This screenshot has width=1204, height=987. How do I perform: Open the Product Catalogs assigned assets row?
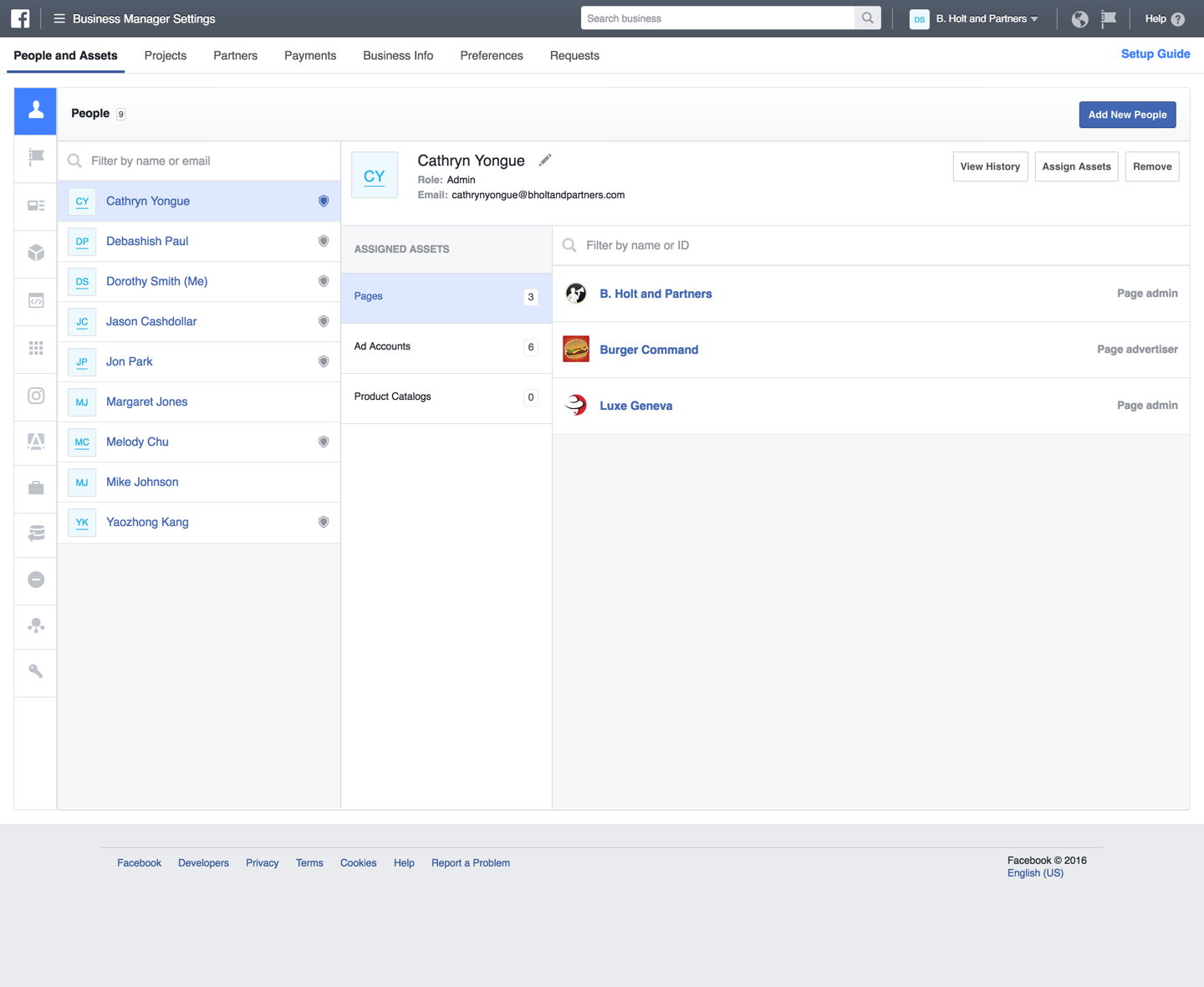point(446,396)
